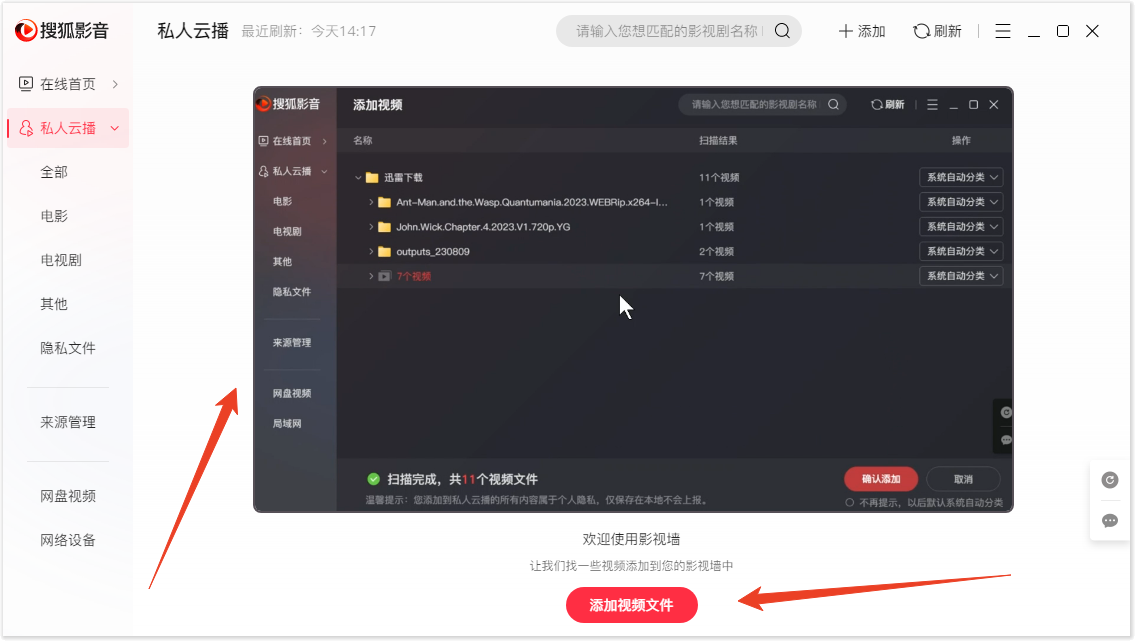Click the red 添加视频文件 button

[631, 605]
